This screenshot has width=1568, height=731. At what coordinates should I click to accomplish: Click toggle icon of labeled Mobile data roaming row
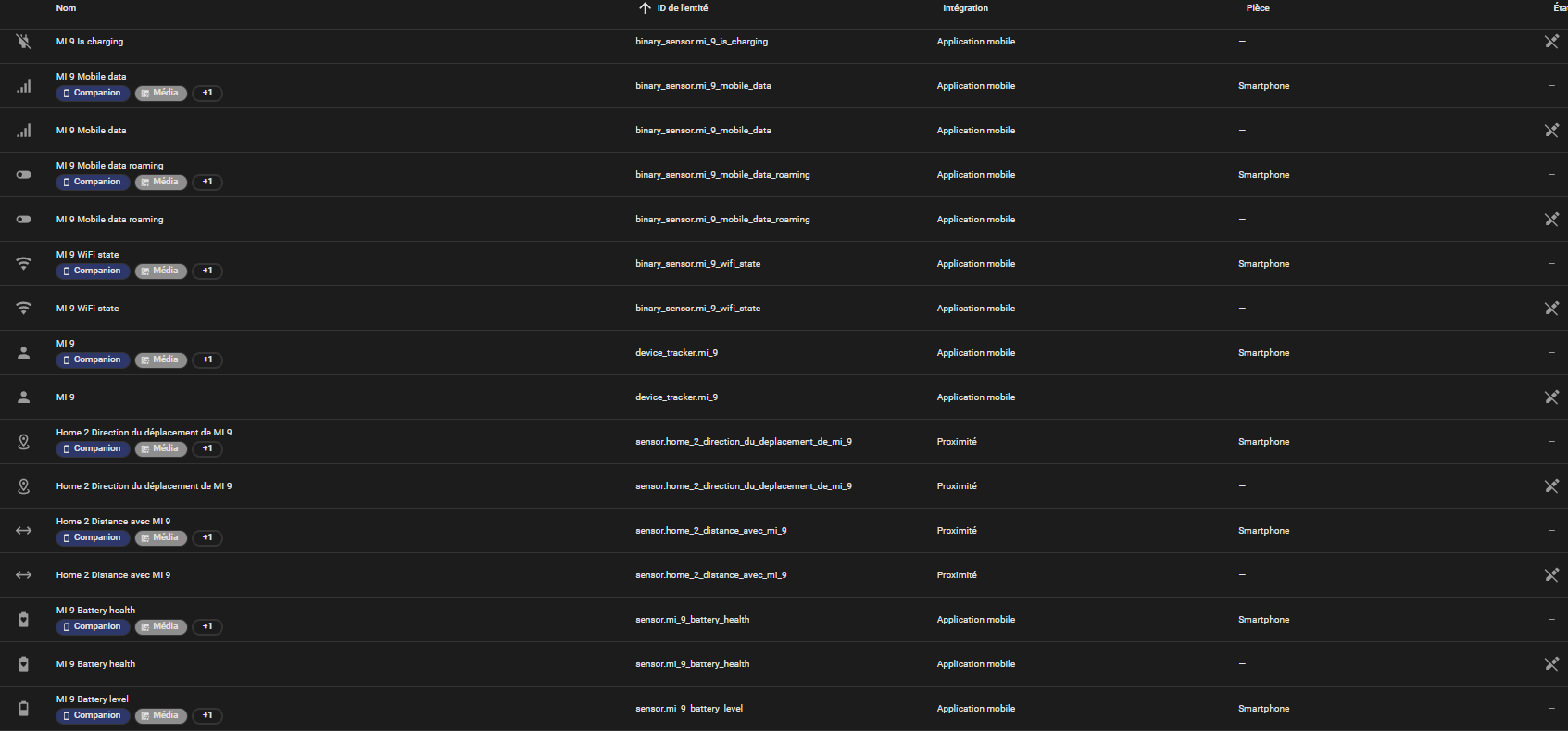[x=24, y=175]
